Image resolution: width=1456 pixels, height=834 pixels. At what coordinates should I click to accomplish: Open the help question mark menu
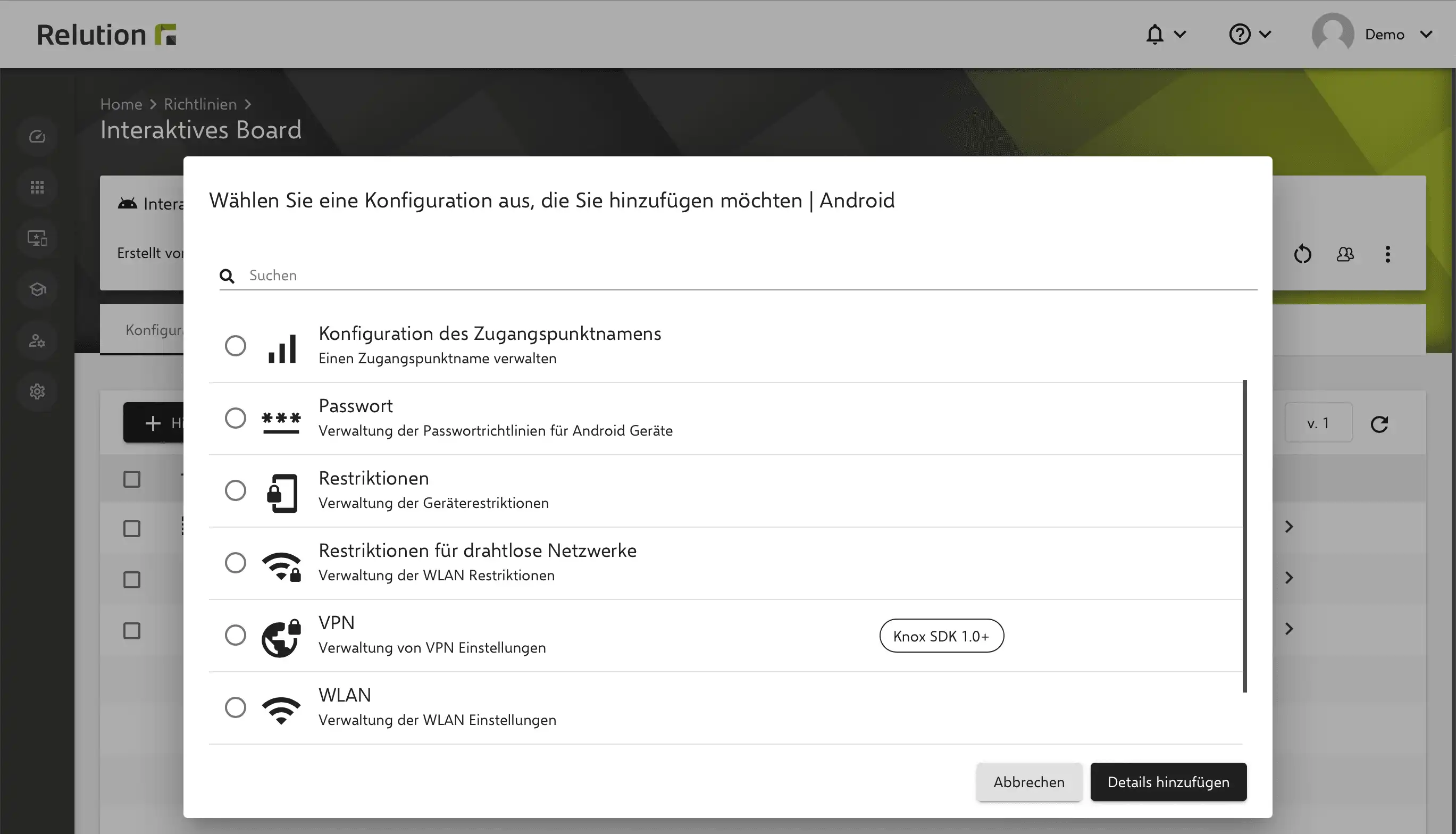(1250, 35)
